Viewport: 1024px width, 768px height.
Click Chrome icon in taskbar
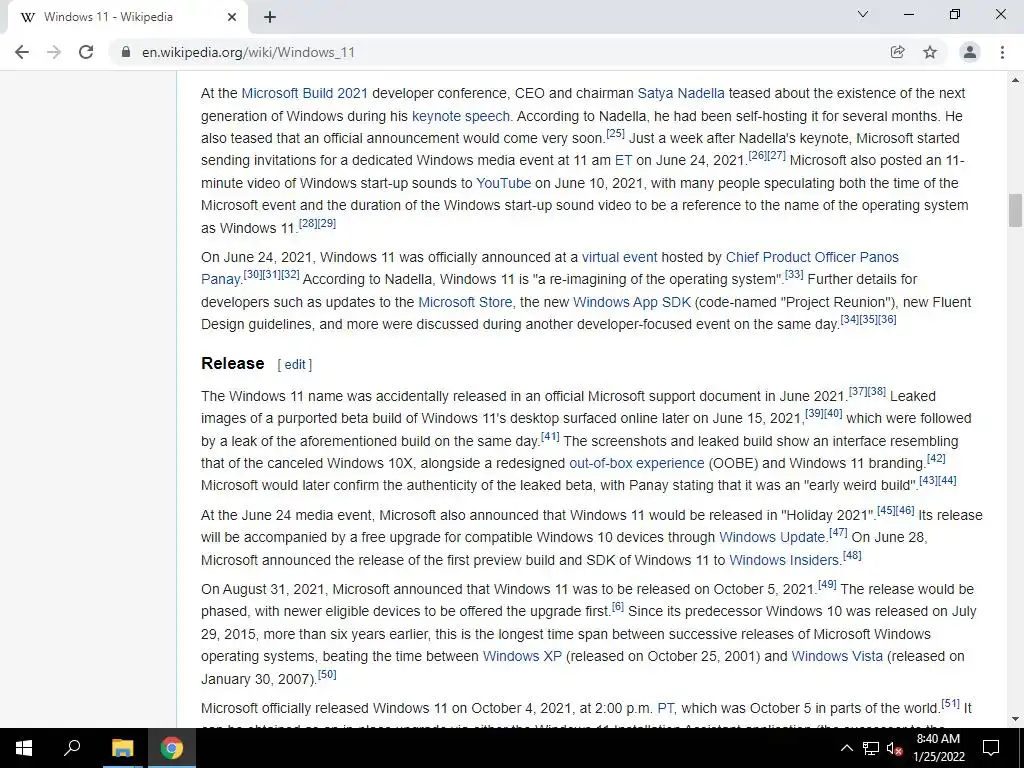(x=172, y=748)
